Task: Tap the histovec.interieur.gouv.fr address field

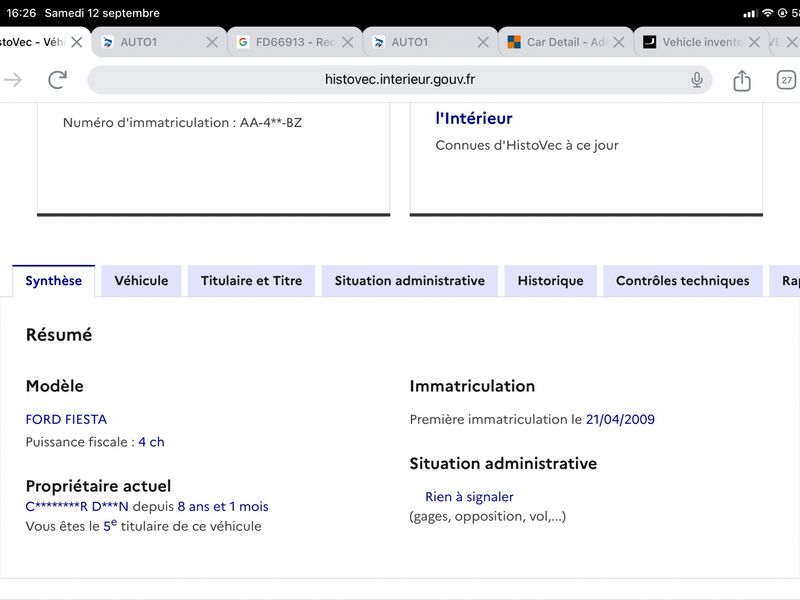Action: tap(399, 80)
